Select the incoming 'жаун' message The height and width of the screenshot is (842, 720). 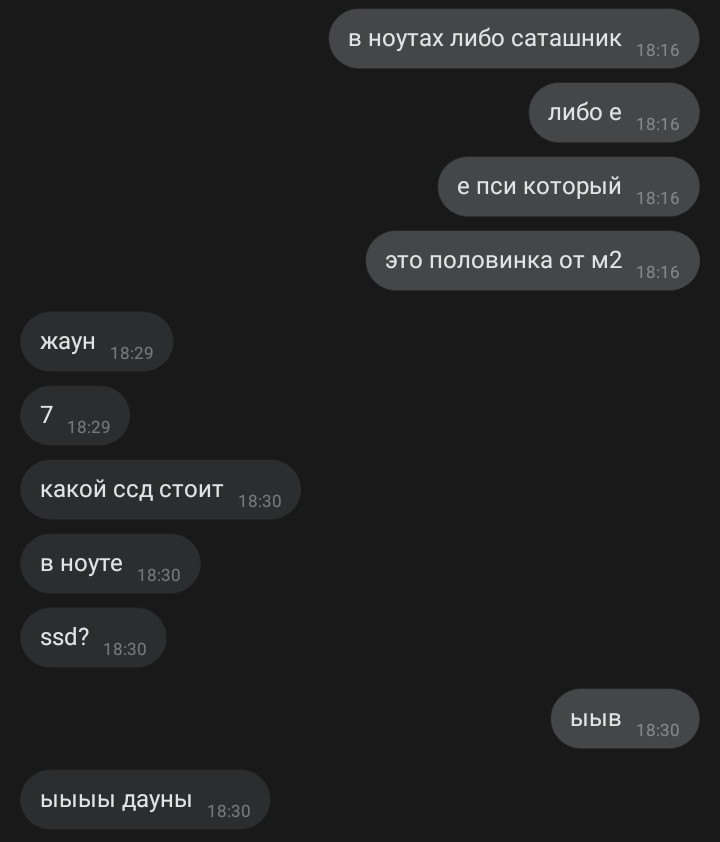pos(97,342)
